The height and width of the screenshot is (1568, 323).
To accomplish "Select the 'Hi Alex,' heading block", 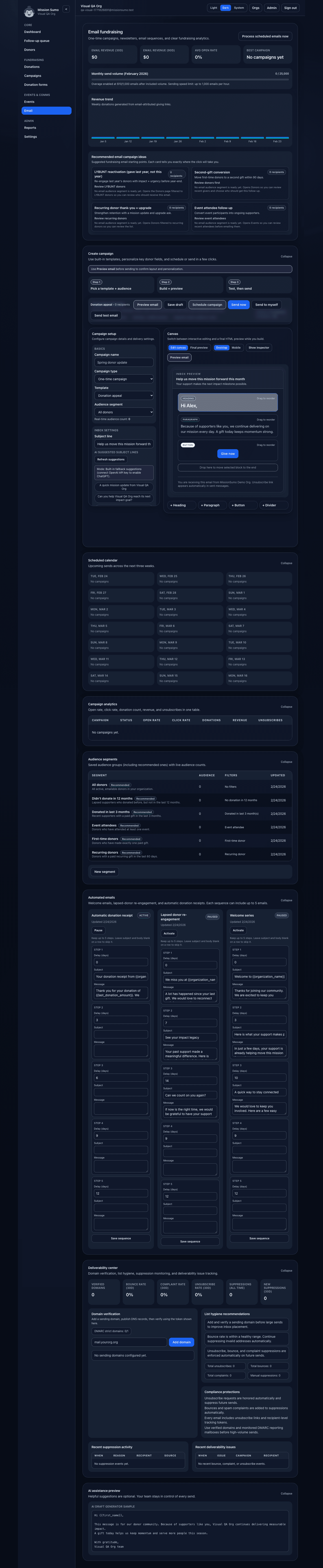I will coord(228,402).
